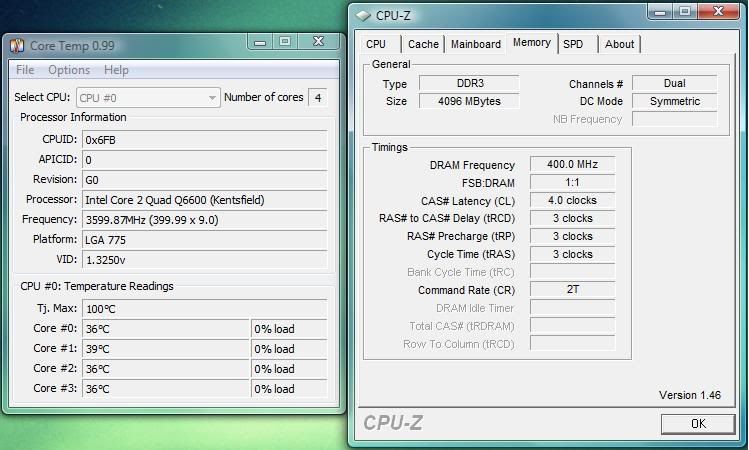Click the DRAM Frequency value 400.0 MHz
This screenshot has width=749, height=450.
pos(572,164)
